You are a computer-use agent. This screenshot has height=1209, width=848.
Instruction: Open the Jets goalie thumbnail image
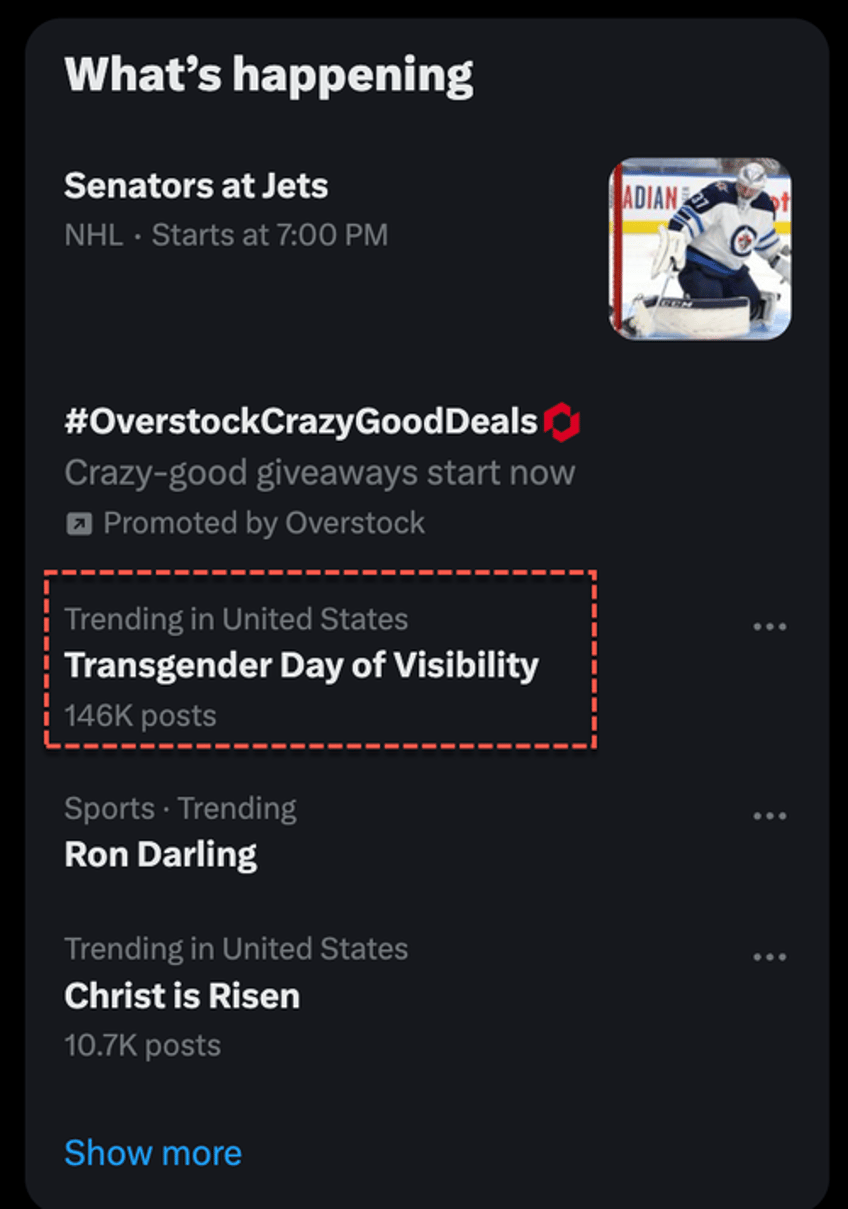click(700, 248)
